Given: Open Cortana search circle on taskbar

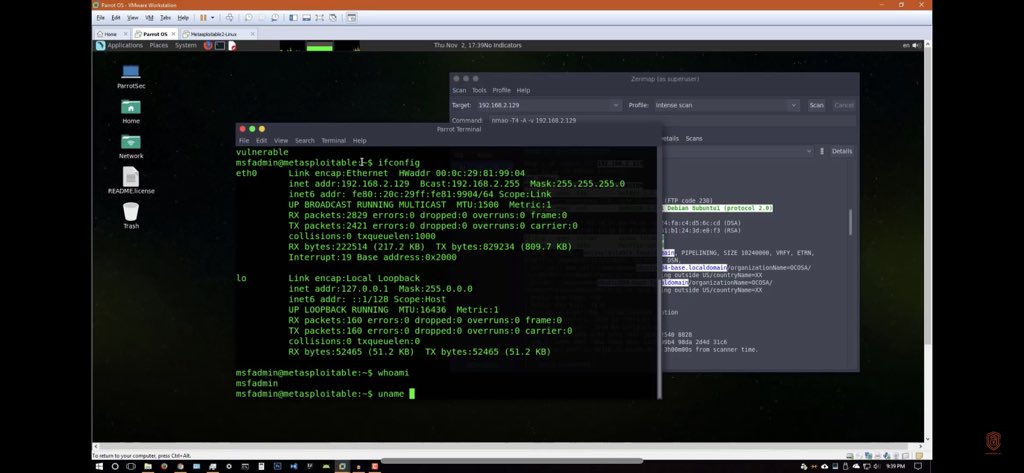Looking at the screenshot, I should [x=115, y=466].
